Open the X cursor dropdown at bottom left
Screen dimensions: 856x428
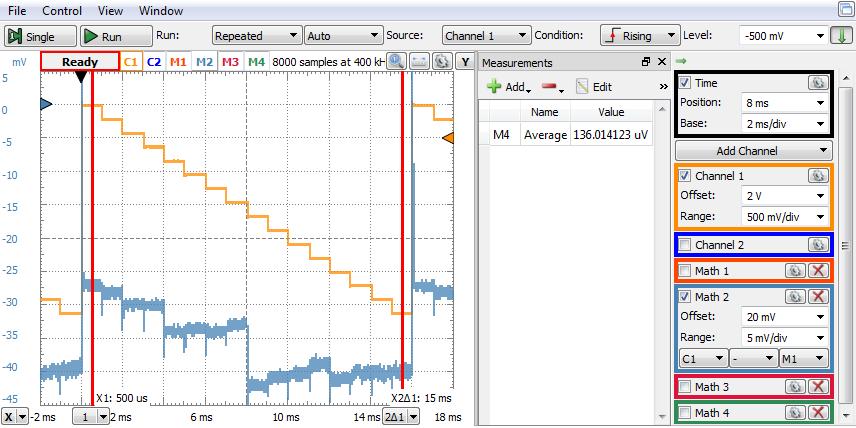(15, 417)
